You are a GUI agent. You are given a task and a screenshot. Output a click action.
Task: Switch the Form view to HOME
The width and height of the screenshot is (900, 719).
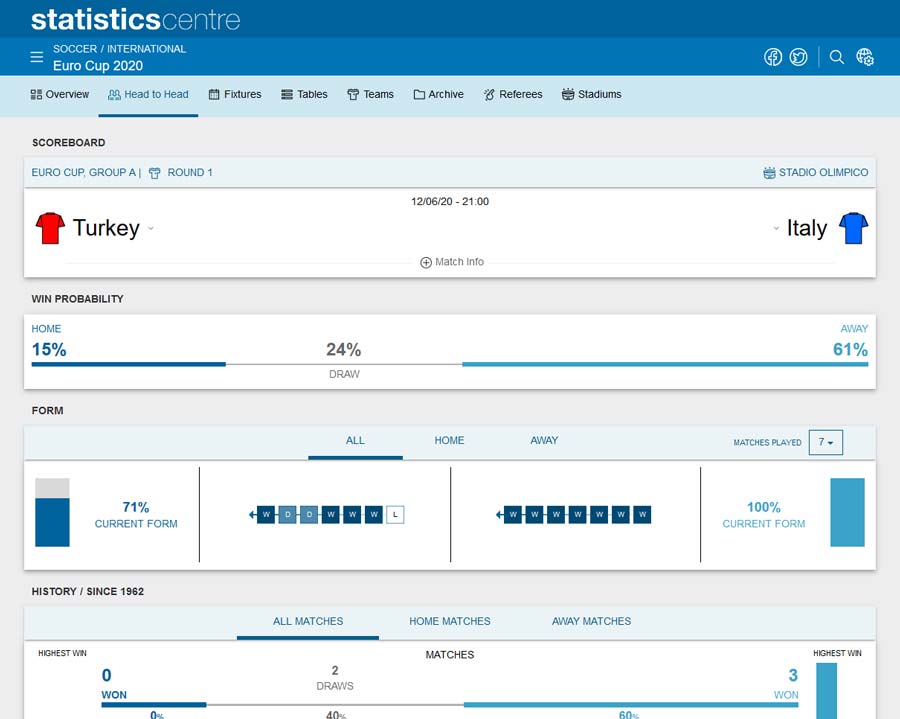coord(449,440)
